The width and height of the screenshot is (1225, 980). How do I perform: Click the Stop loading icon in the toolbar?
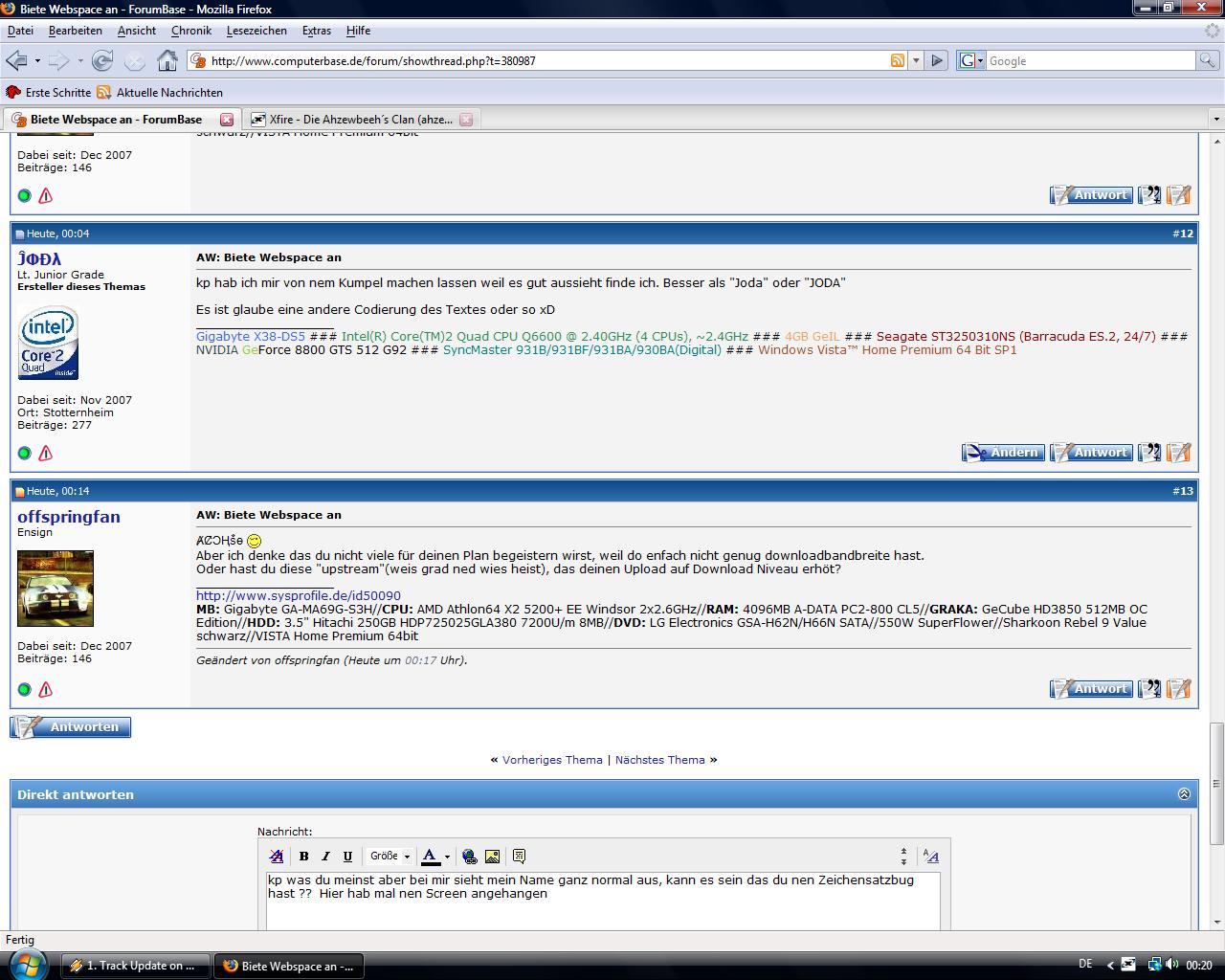coord(135,60)
